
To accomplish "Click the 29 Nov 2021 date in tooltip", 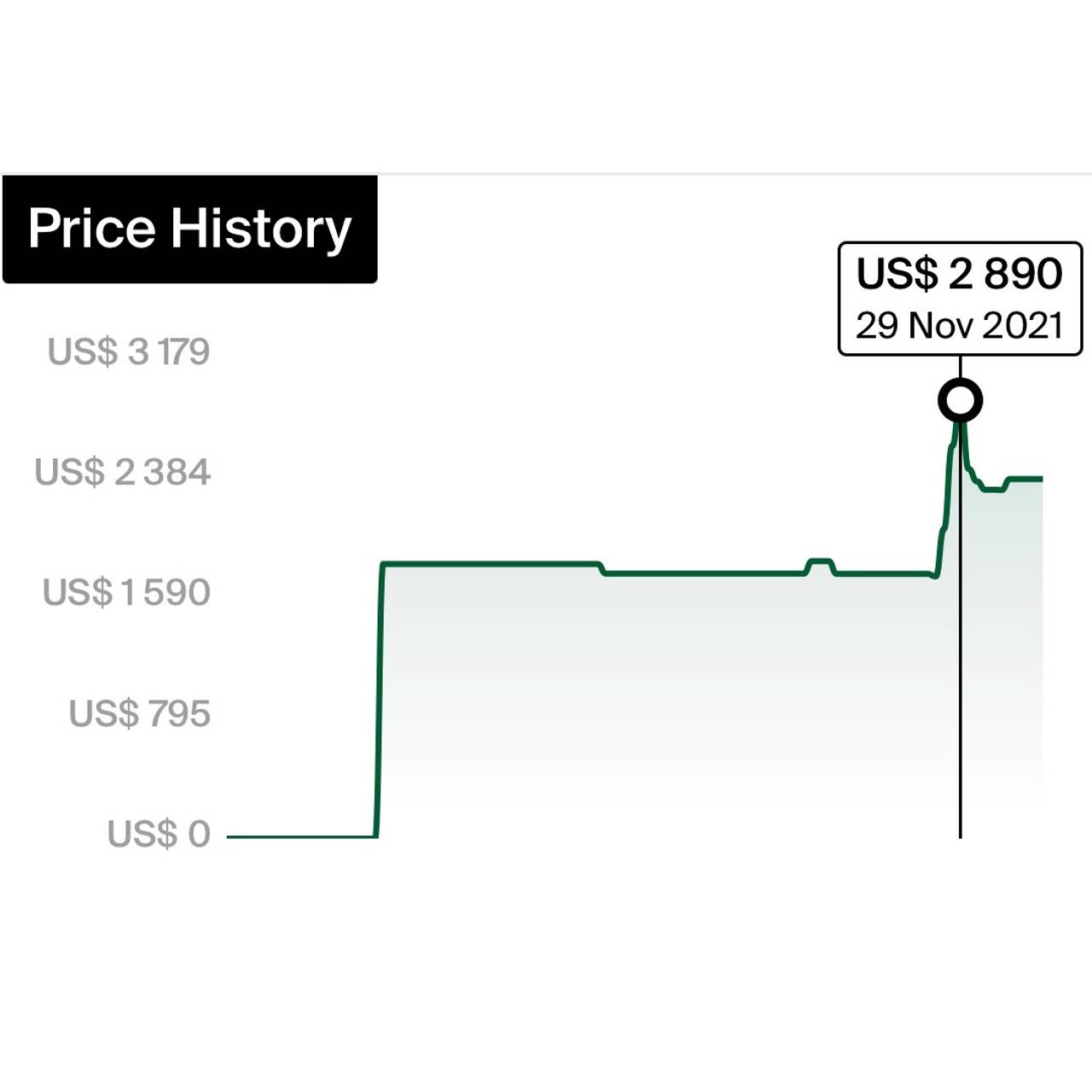I will pyautogui.click(x=960, y=325).
